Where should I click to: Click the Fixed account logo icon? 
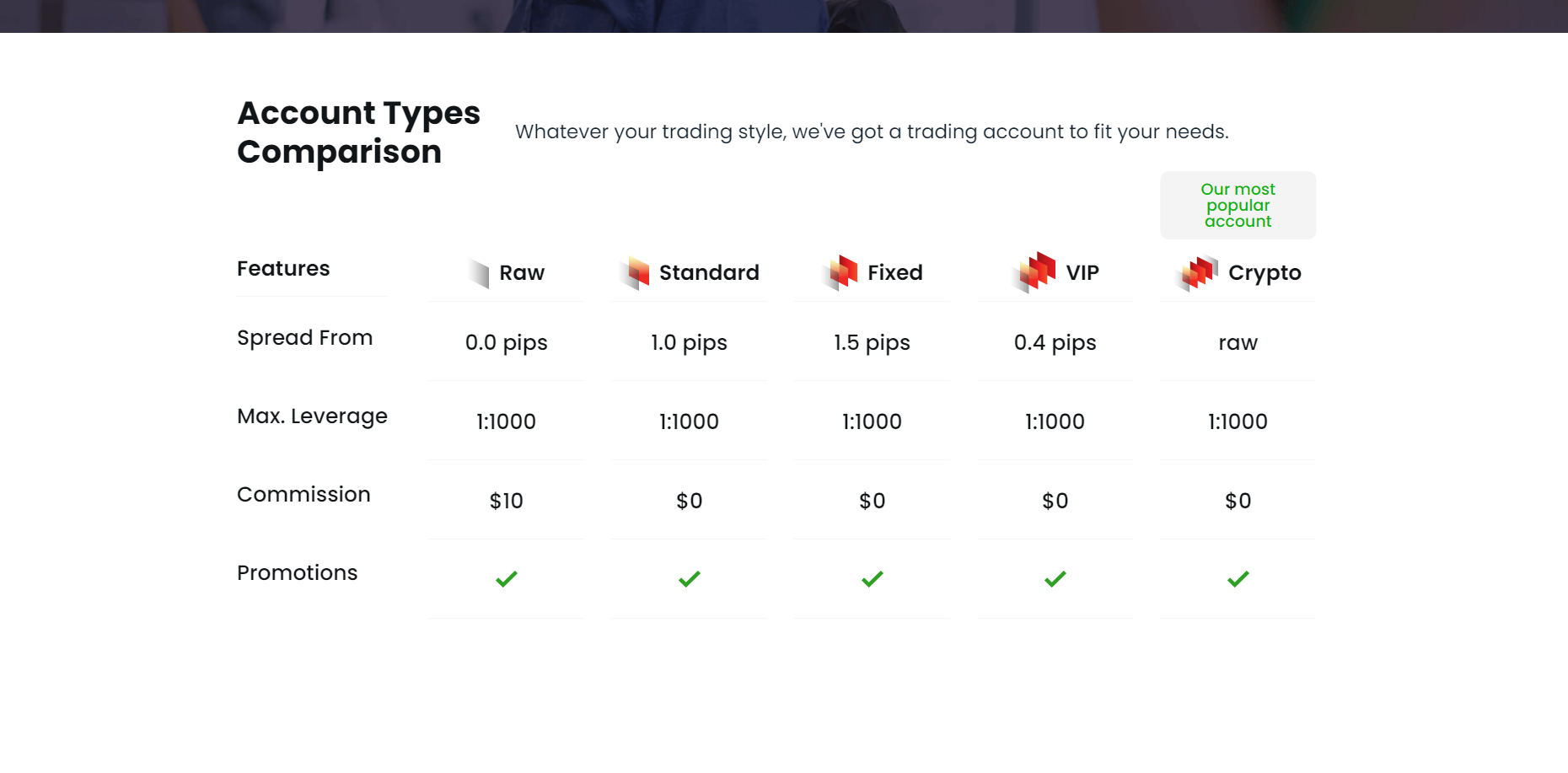[x=840, y=273]
